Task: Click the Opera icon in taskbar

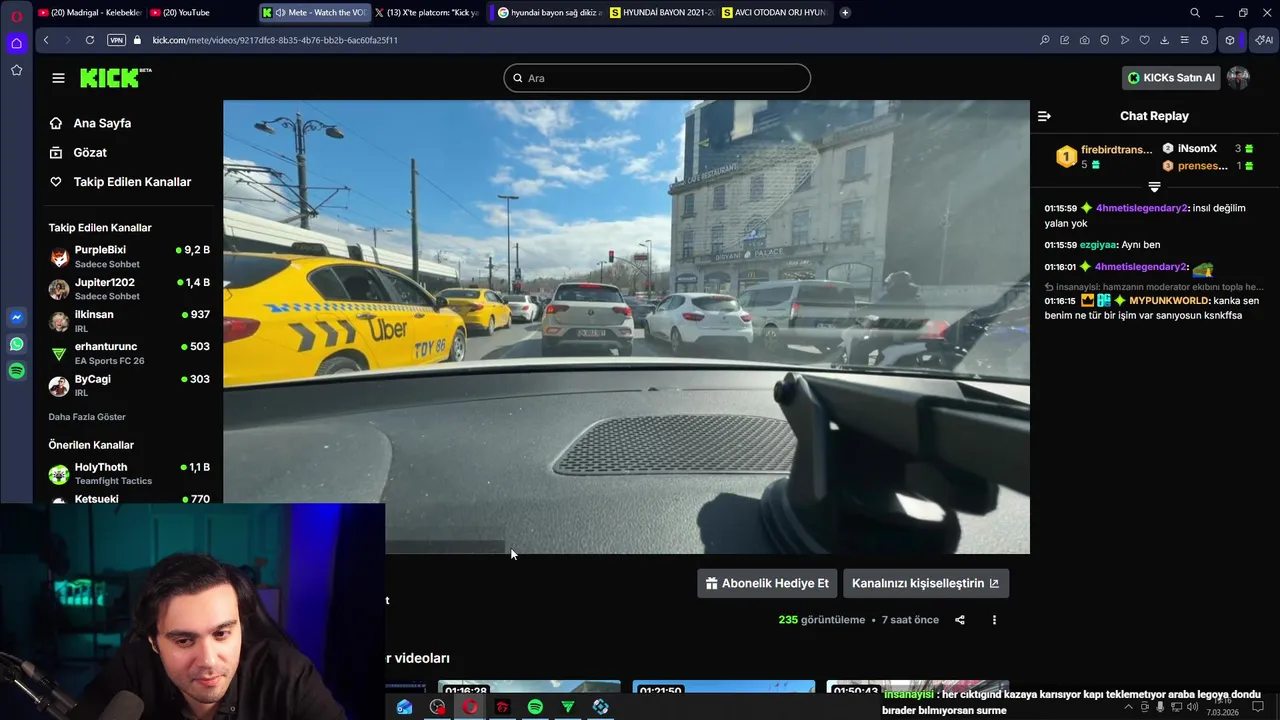Action: (470, 707)
